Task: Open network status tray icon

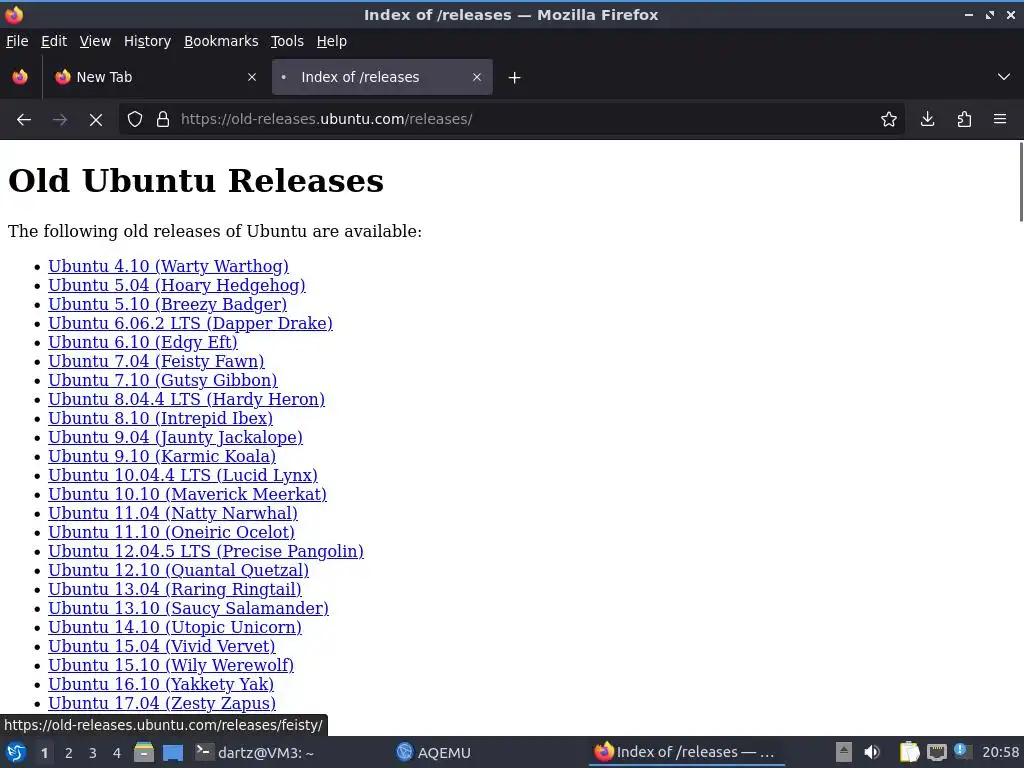Action: pos(936,752)
